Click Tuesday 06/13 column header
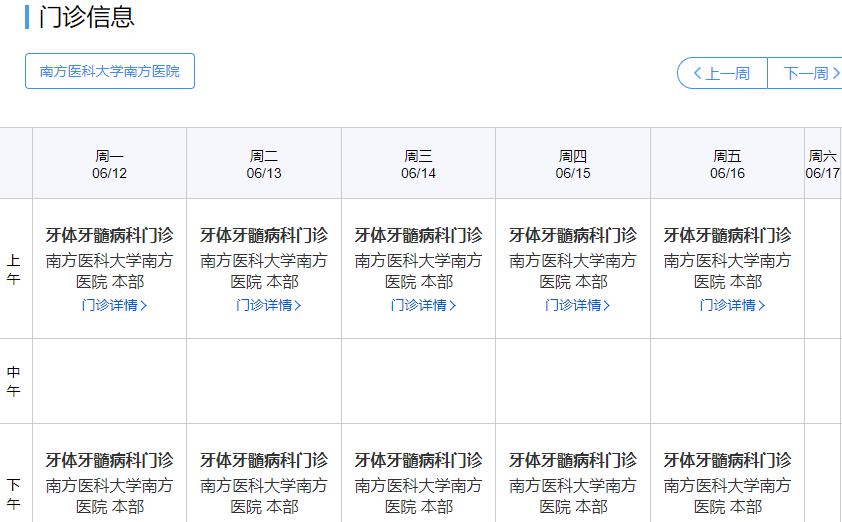Viewport: 842px width, 522px height. click(x=264, y=164)
